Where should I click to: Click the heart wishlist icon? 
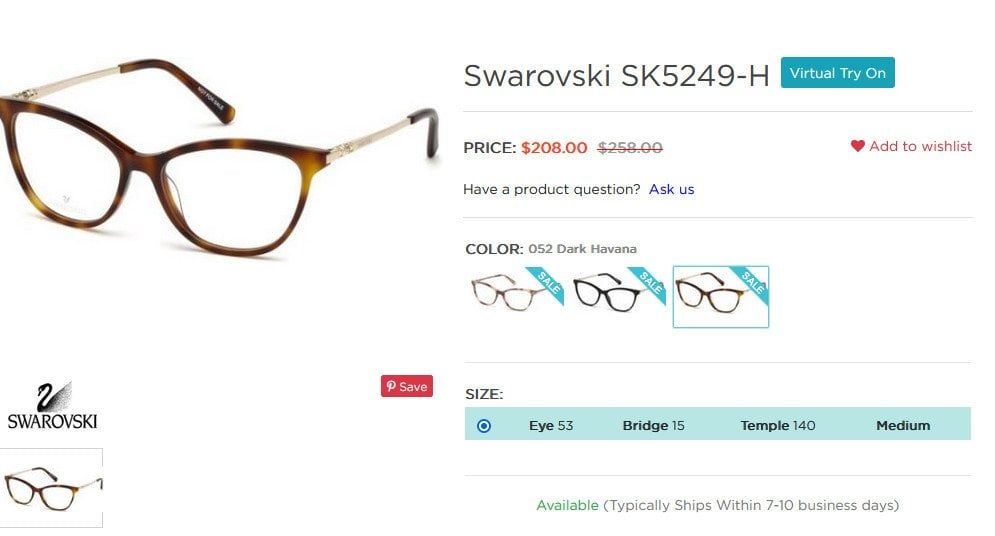pos(857,146)
